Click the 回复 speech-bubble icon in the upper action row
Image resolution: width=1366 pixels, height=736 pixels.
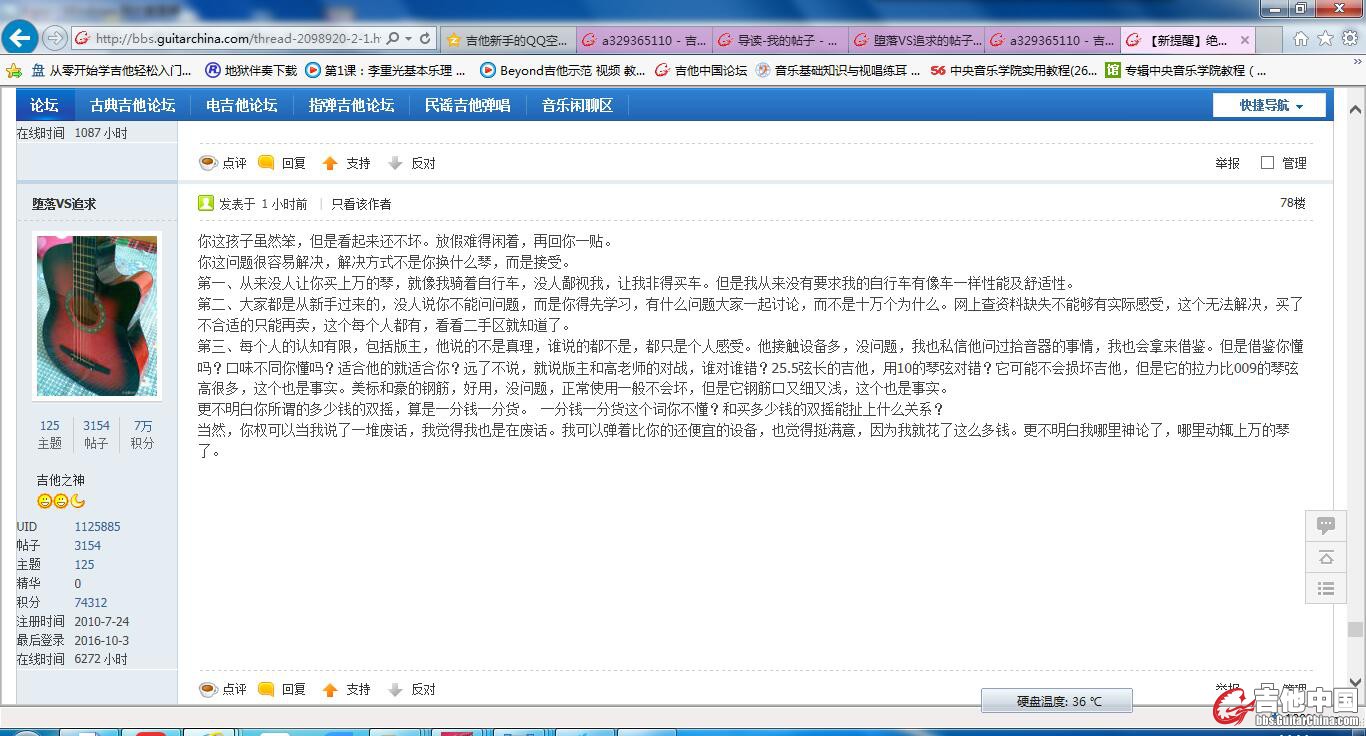pos(266,163)
